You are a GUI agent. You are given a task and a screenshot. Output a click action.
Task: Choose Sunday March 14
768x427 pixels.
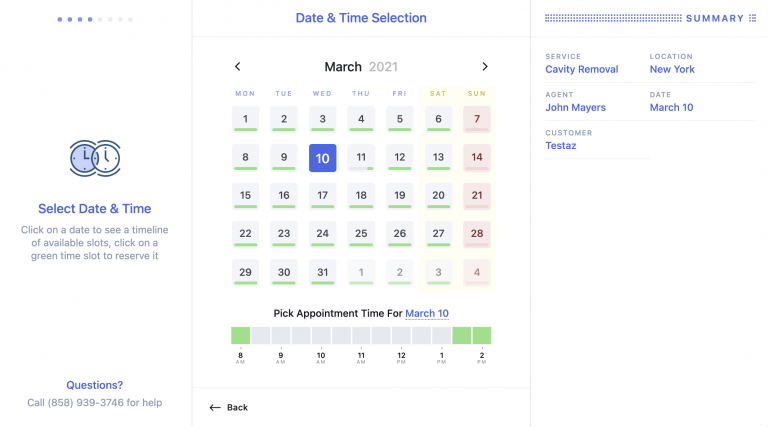click(477, 158)
